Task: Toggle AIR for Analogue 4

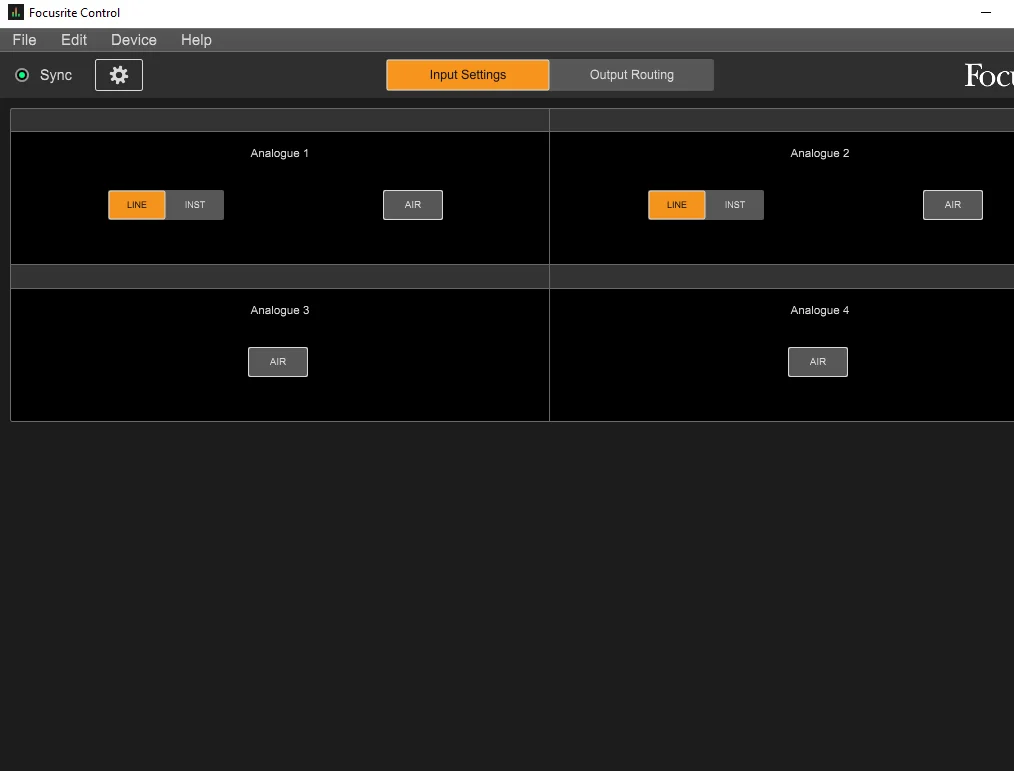Action: click(818, 362)
